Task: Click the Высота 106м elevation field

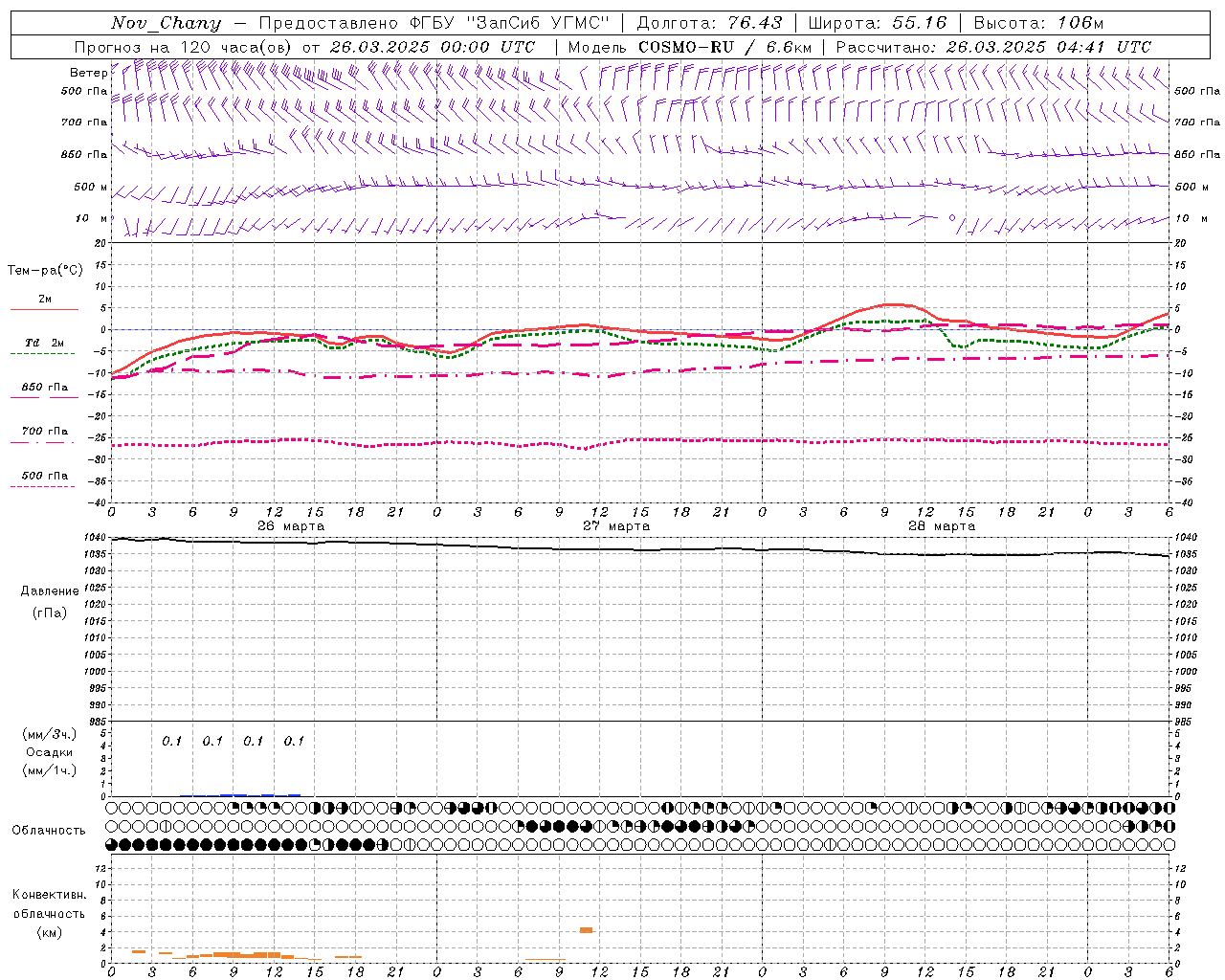Action: coord(1038,23)
